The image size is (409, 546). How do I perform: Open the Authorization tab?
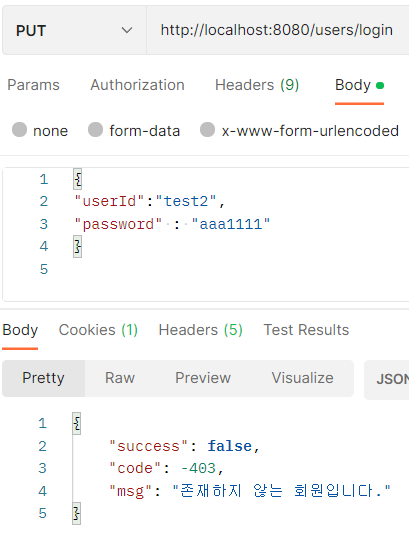[137, 85]
